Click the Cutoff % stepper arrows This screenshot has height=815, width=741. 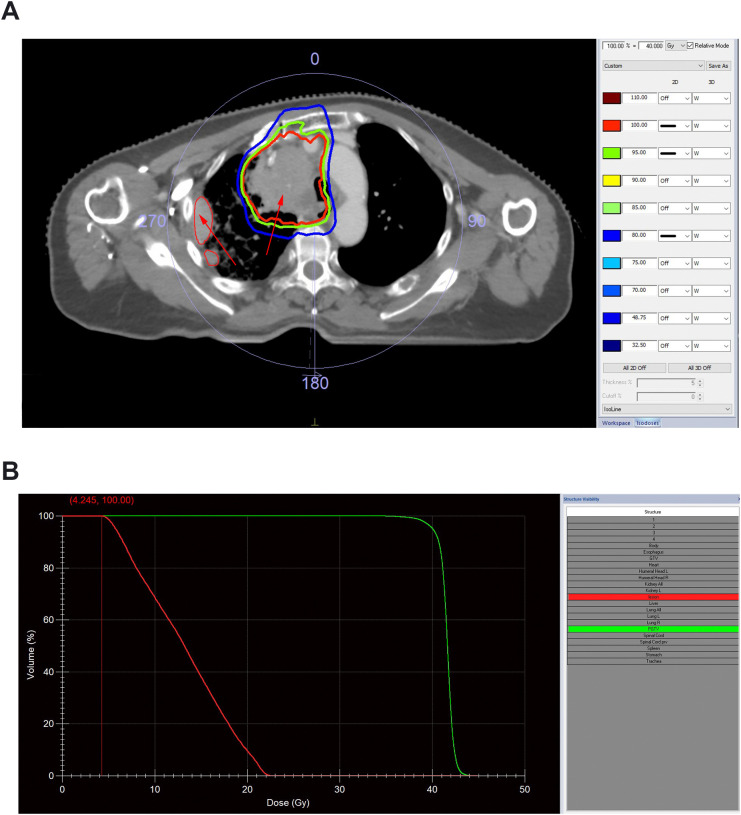point(700,397)
